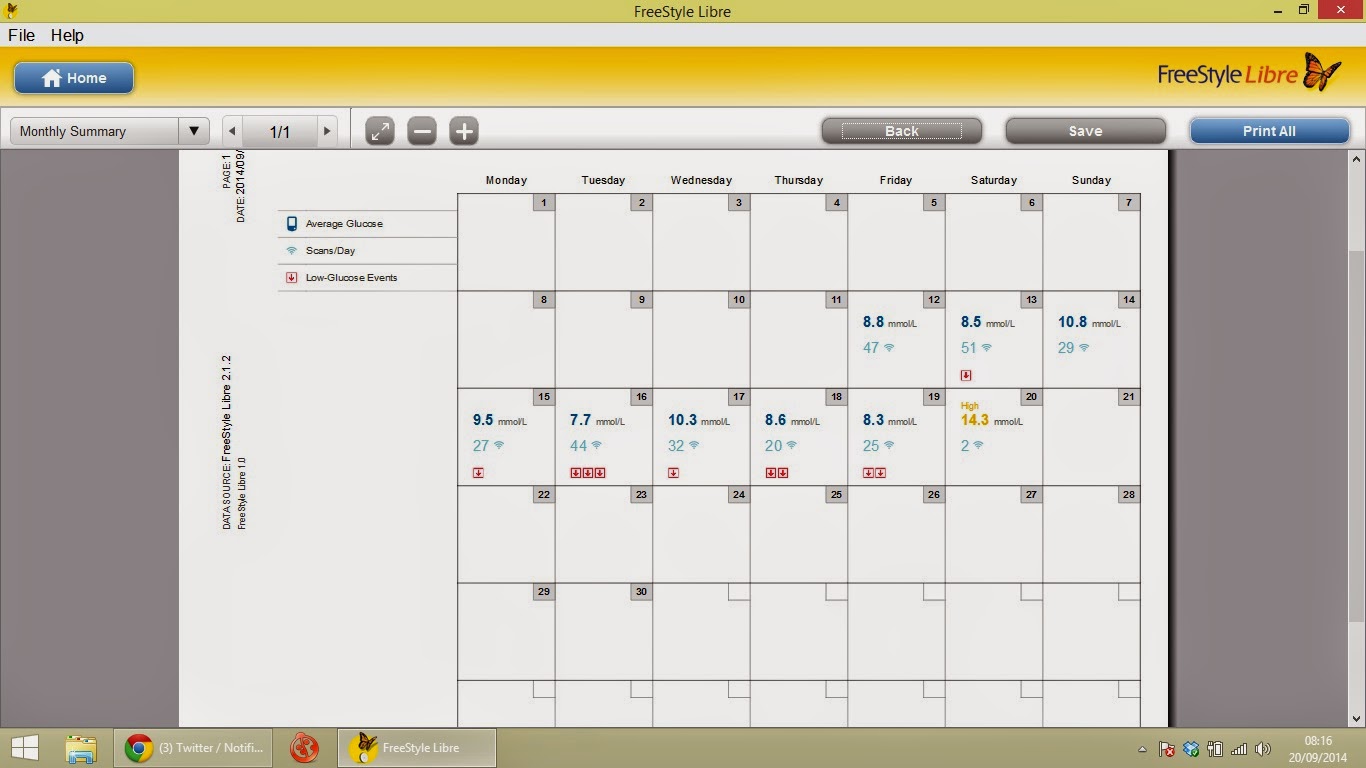Click the Average Glucose legend label
Image resolution: width=1366 pixels, height=768 pixels.
344,224
